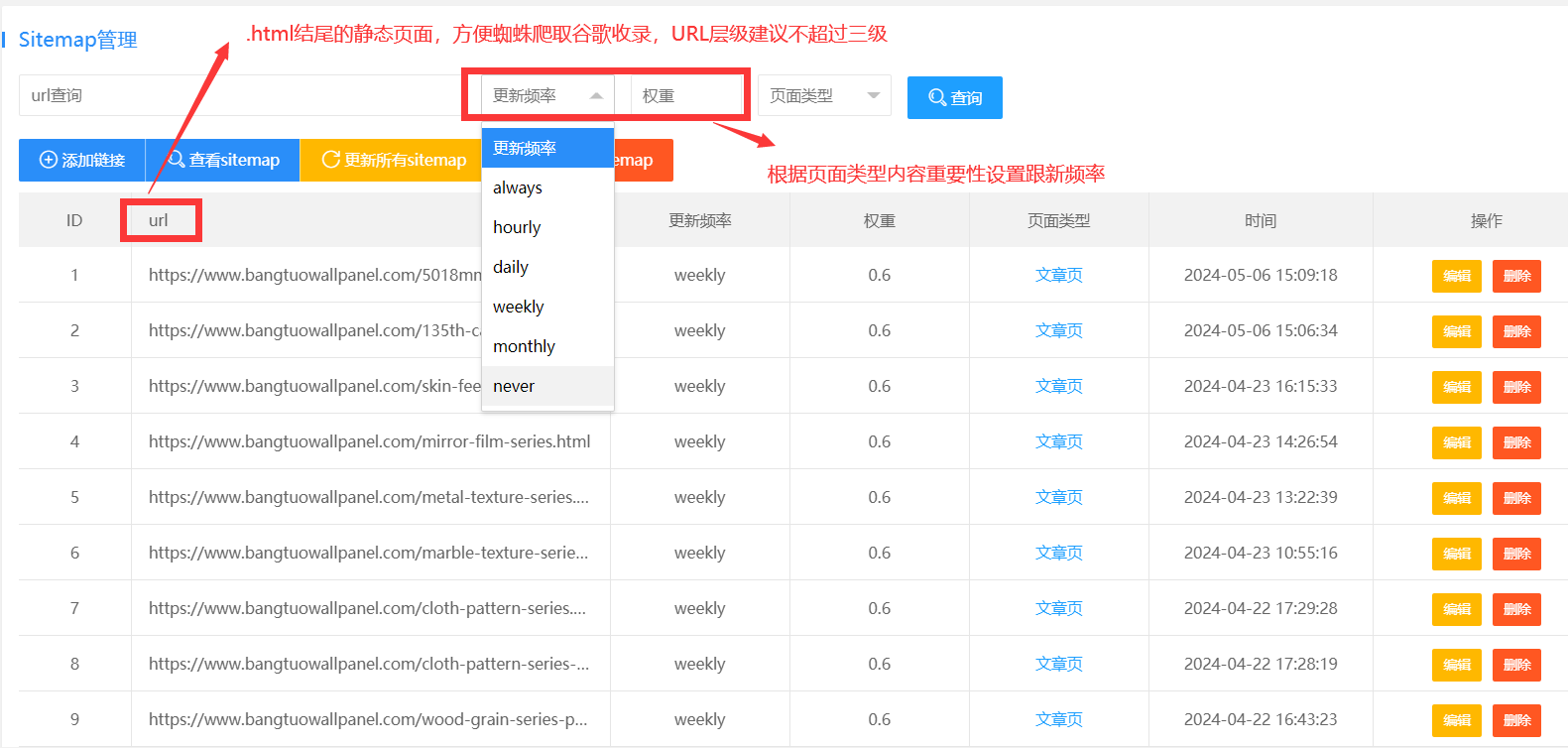Click 删除 button for row 1
This screenshot has height=748, width=1568.
point(1516,276)
